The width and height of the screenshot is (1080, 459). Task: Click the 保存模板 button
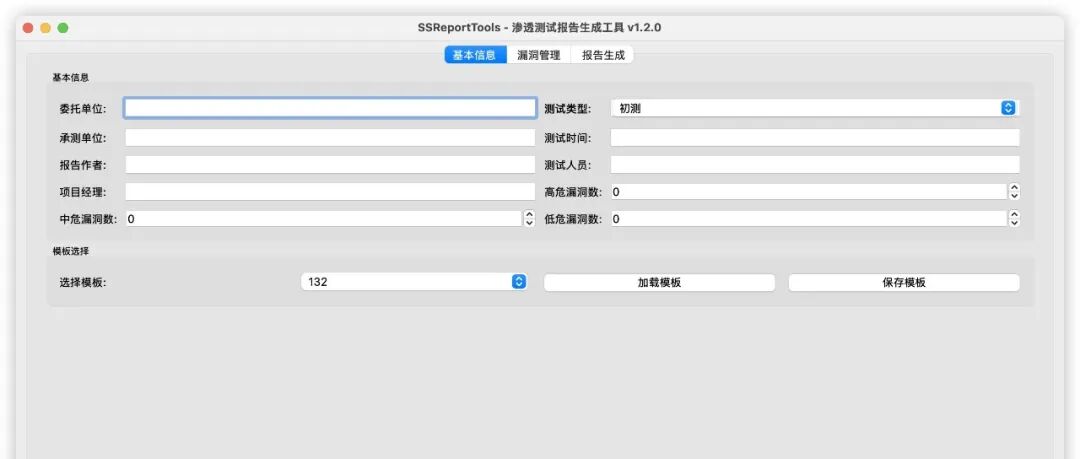pyautogui.click(x=904, y=283)
